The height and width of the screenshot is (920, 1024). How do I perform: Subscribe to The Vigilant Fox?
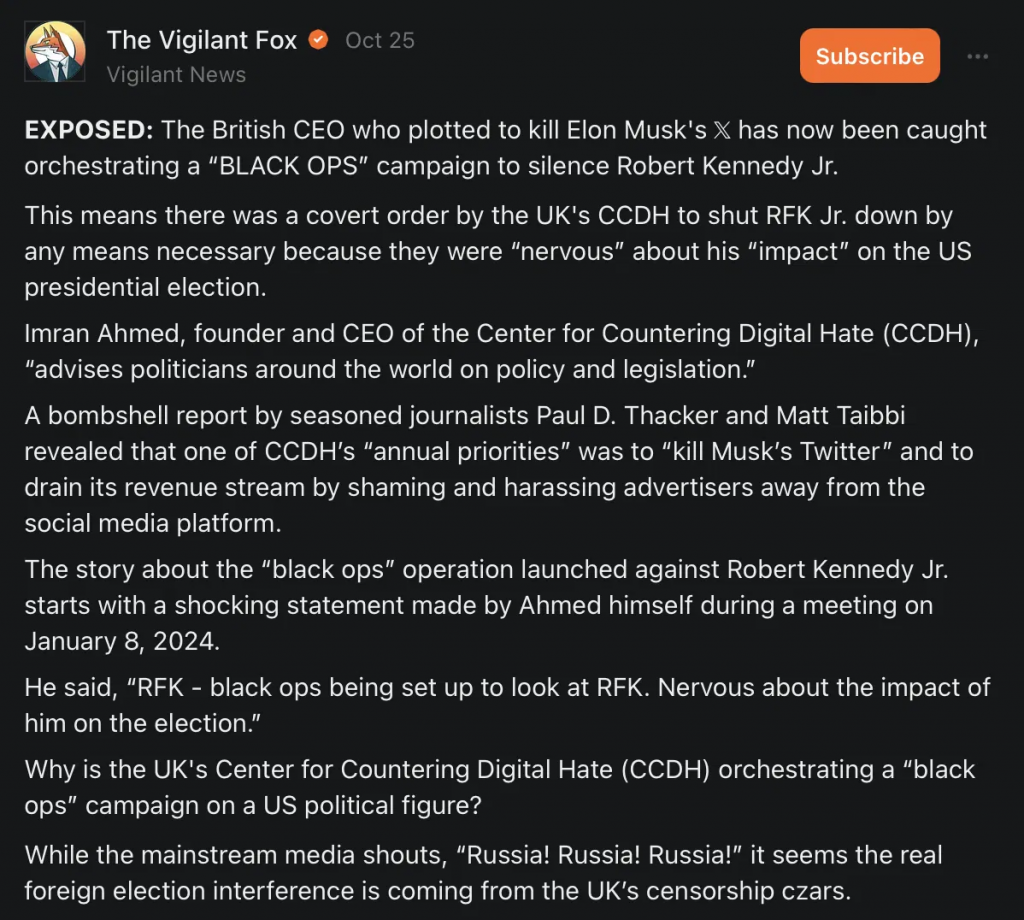[x=869, y=56]
